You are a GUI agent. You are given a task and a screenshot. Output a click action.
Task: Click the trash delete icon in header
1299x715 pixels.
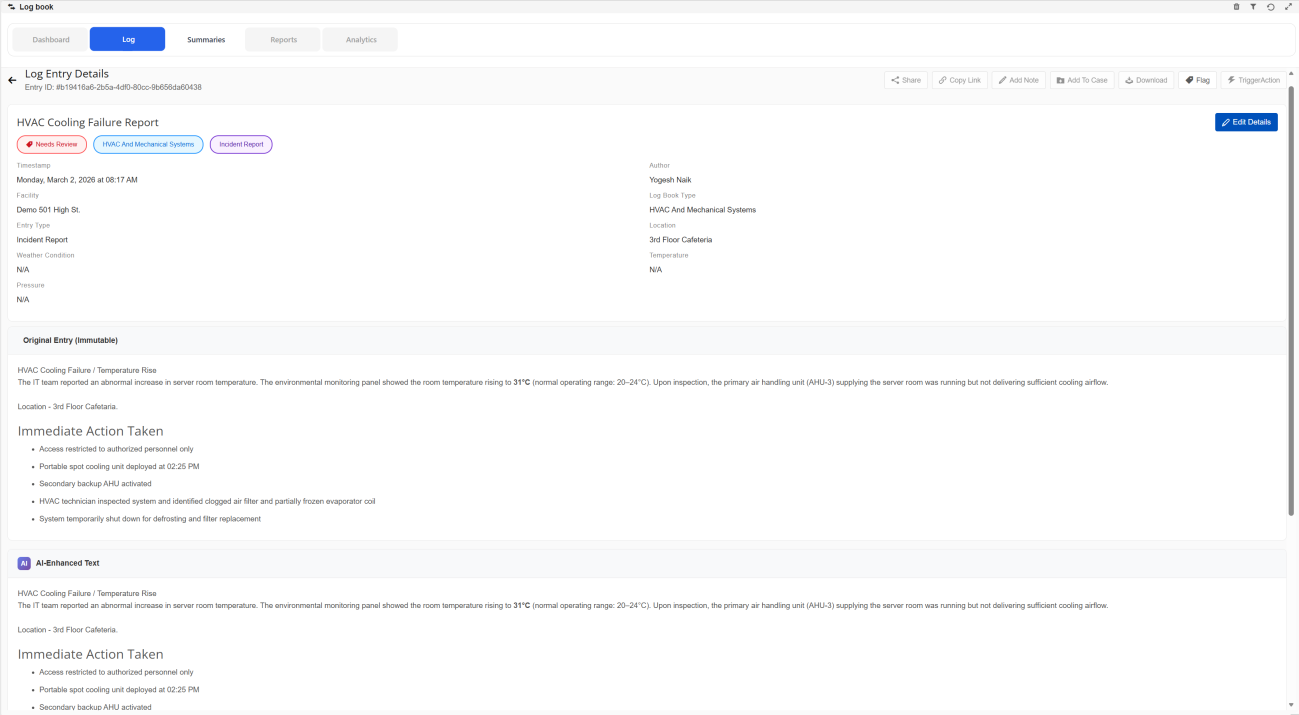[x=1236, y=7]
